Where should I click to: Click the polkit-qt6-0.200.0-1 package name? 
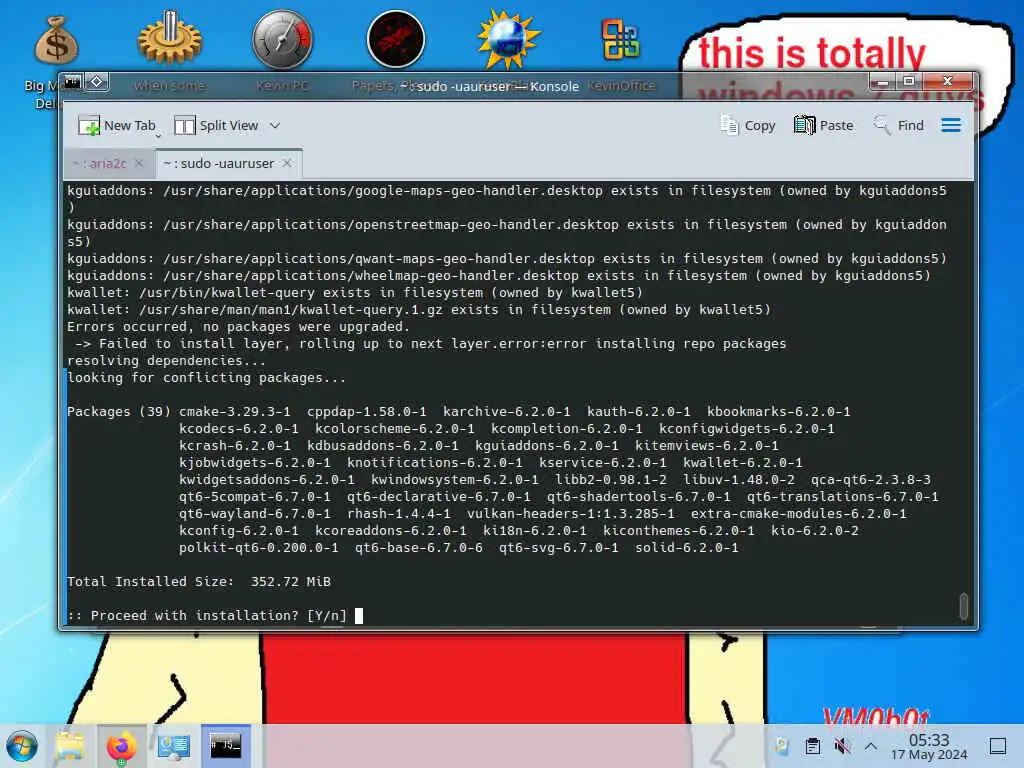(259, 548)
